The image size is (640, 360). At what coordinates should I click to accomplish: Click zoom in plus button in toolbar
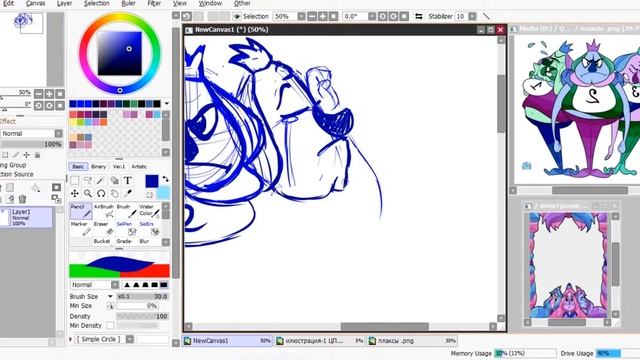coord(323,16)
